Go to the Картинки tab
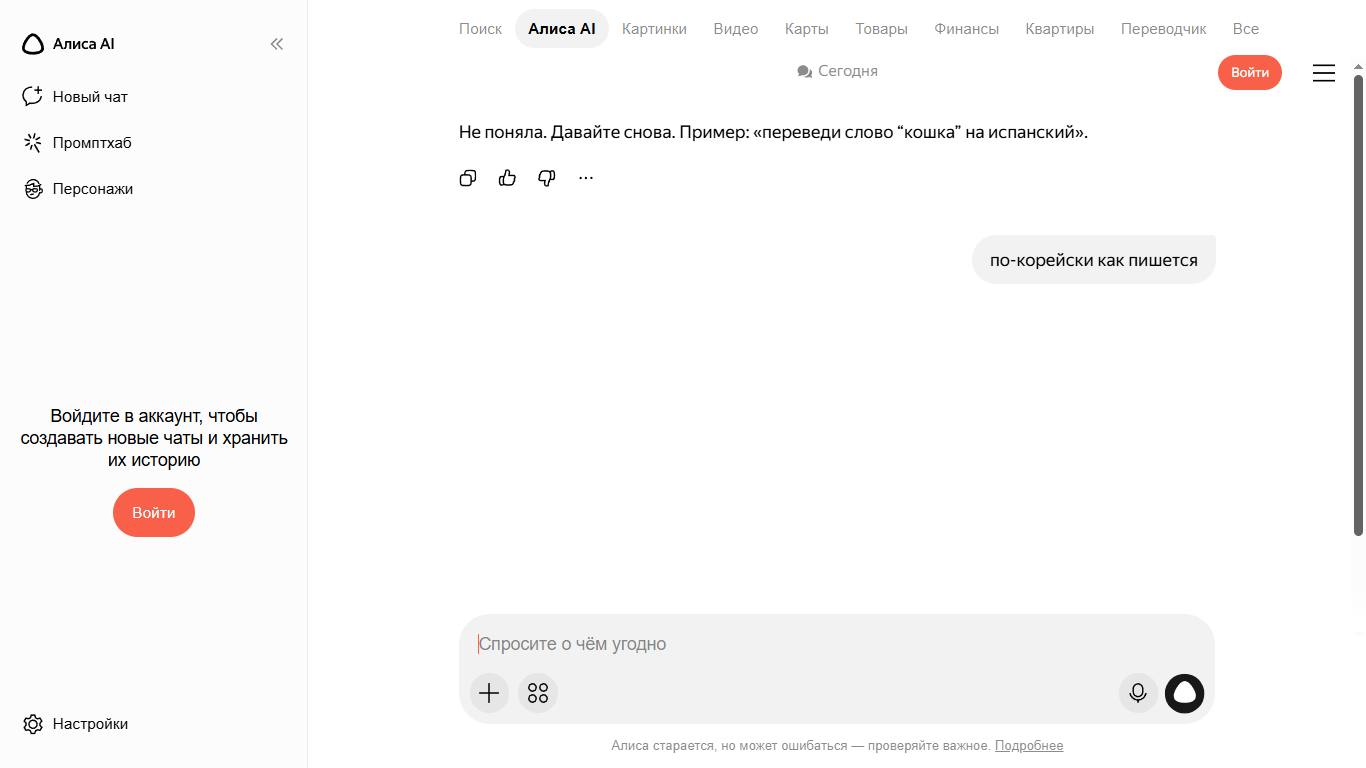 tap(654, 29)
